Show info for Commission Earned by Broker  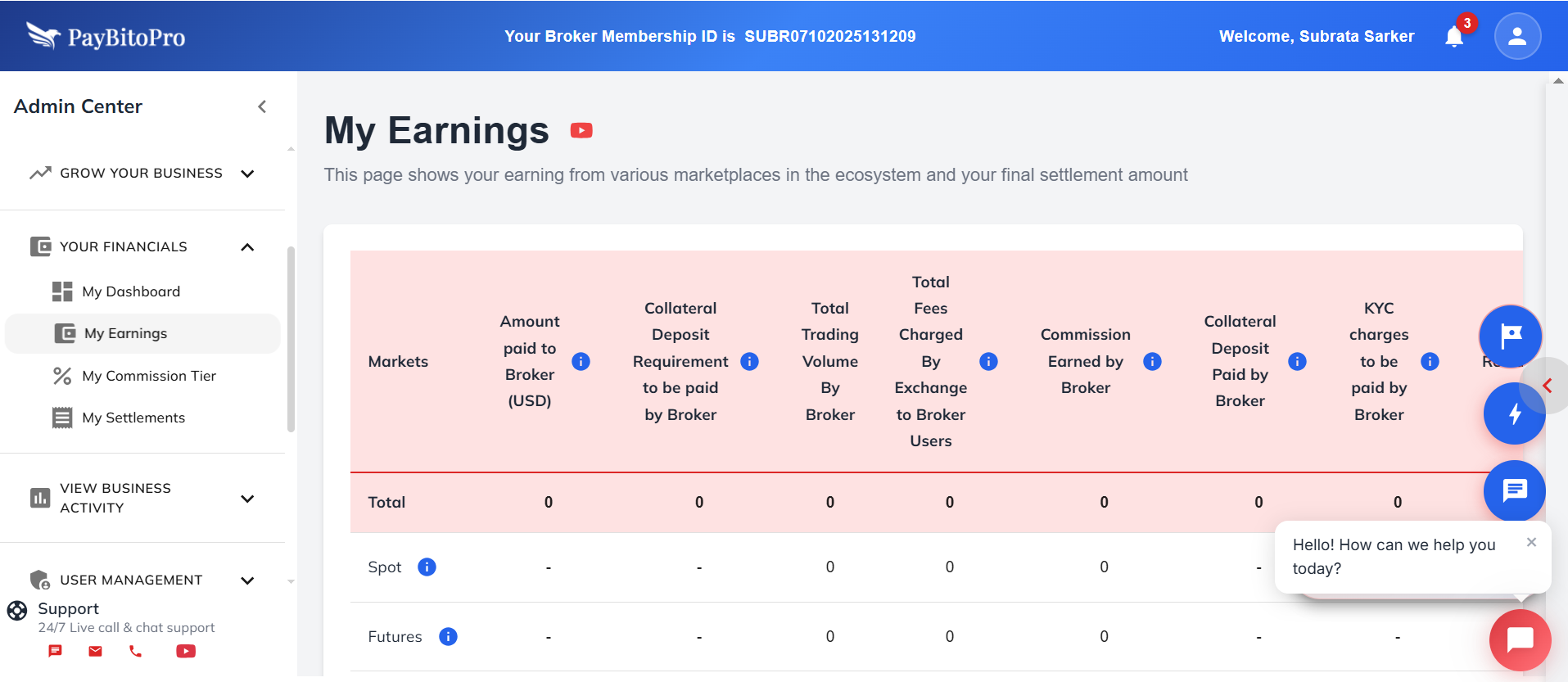pyautogui.click(x=1152, y=361)
